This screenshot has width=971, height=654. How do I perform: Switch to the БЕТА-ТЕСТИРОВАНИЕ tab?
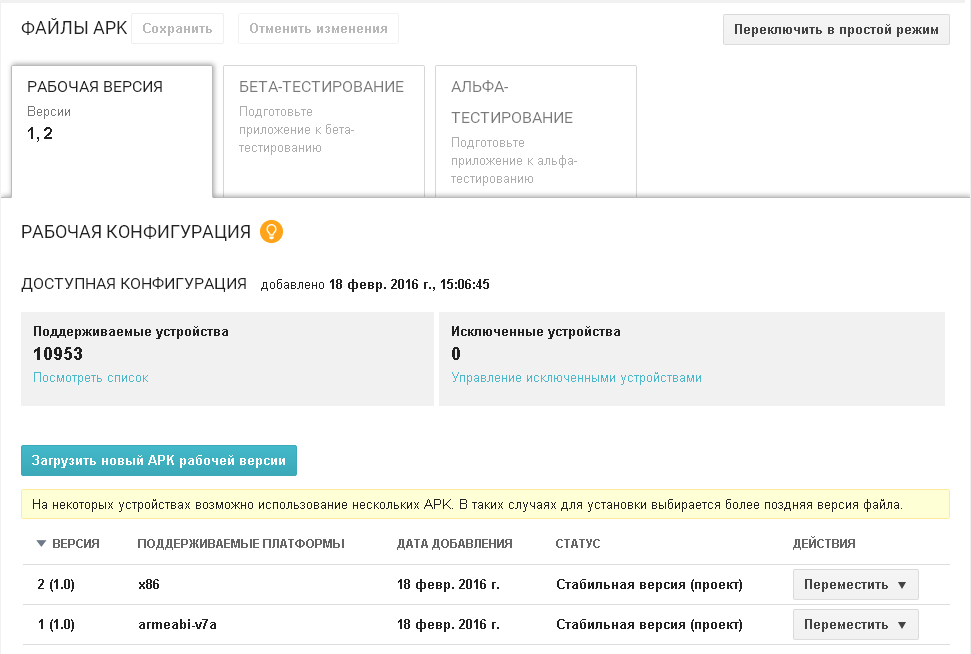tap(324, 131)
